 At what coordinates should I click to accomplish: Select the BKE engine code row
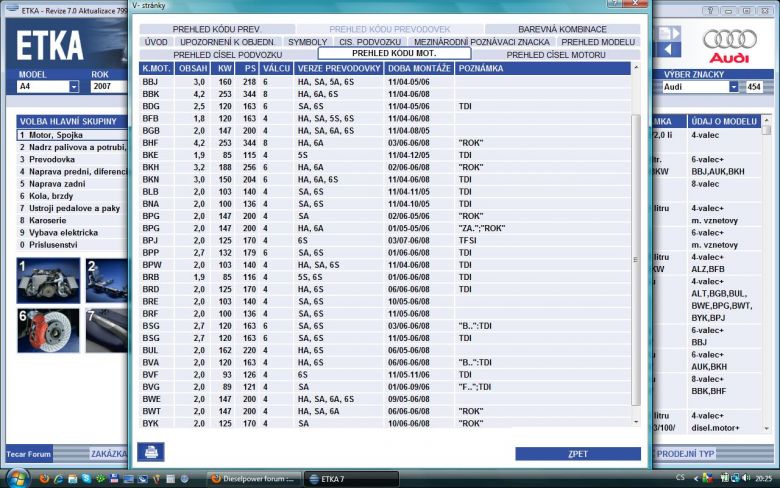[385, 155]
